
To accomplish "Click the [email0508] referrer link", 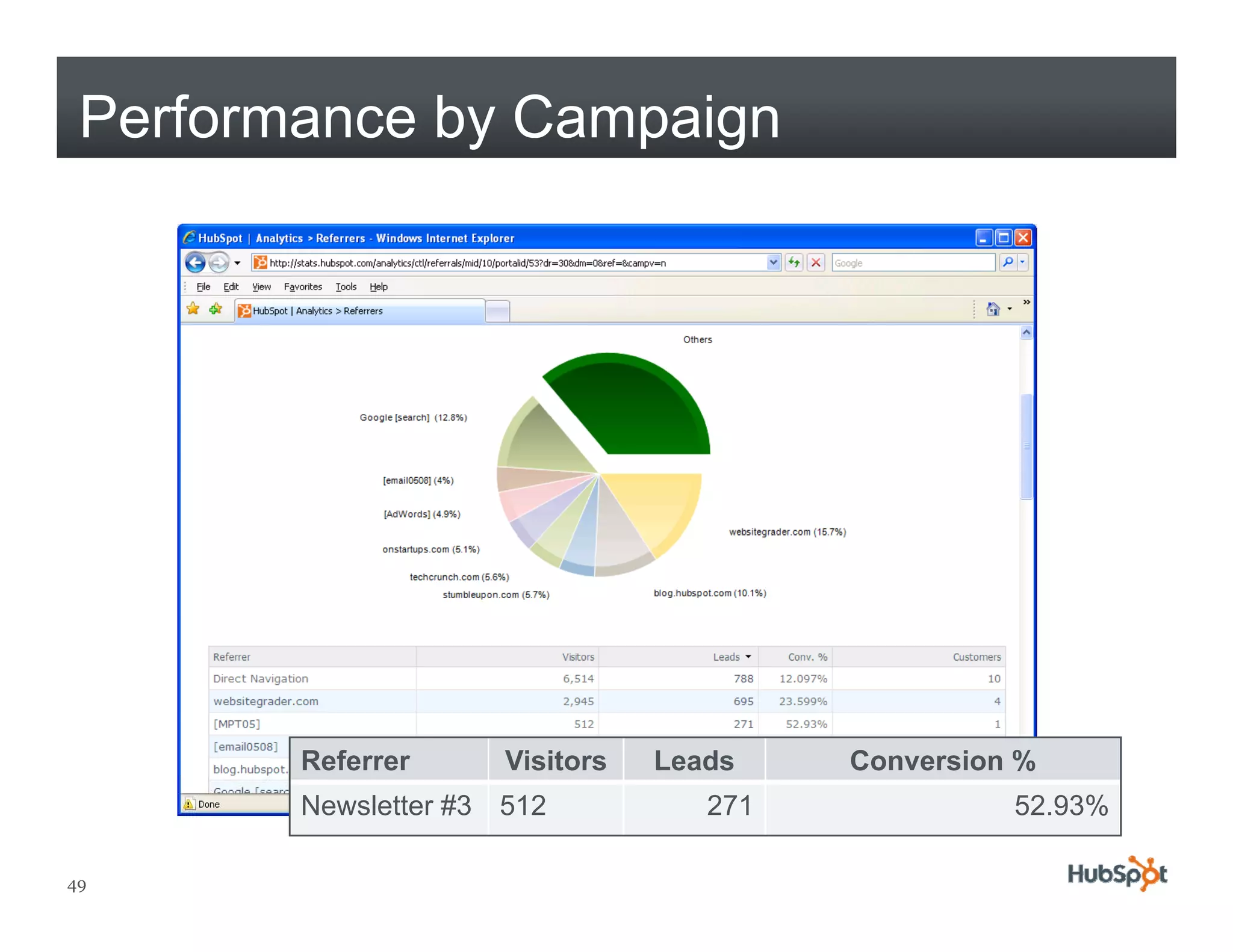I will (x=246, y=747).
